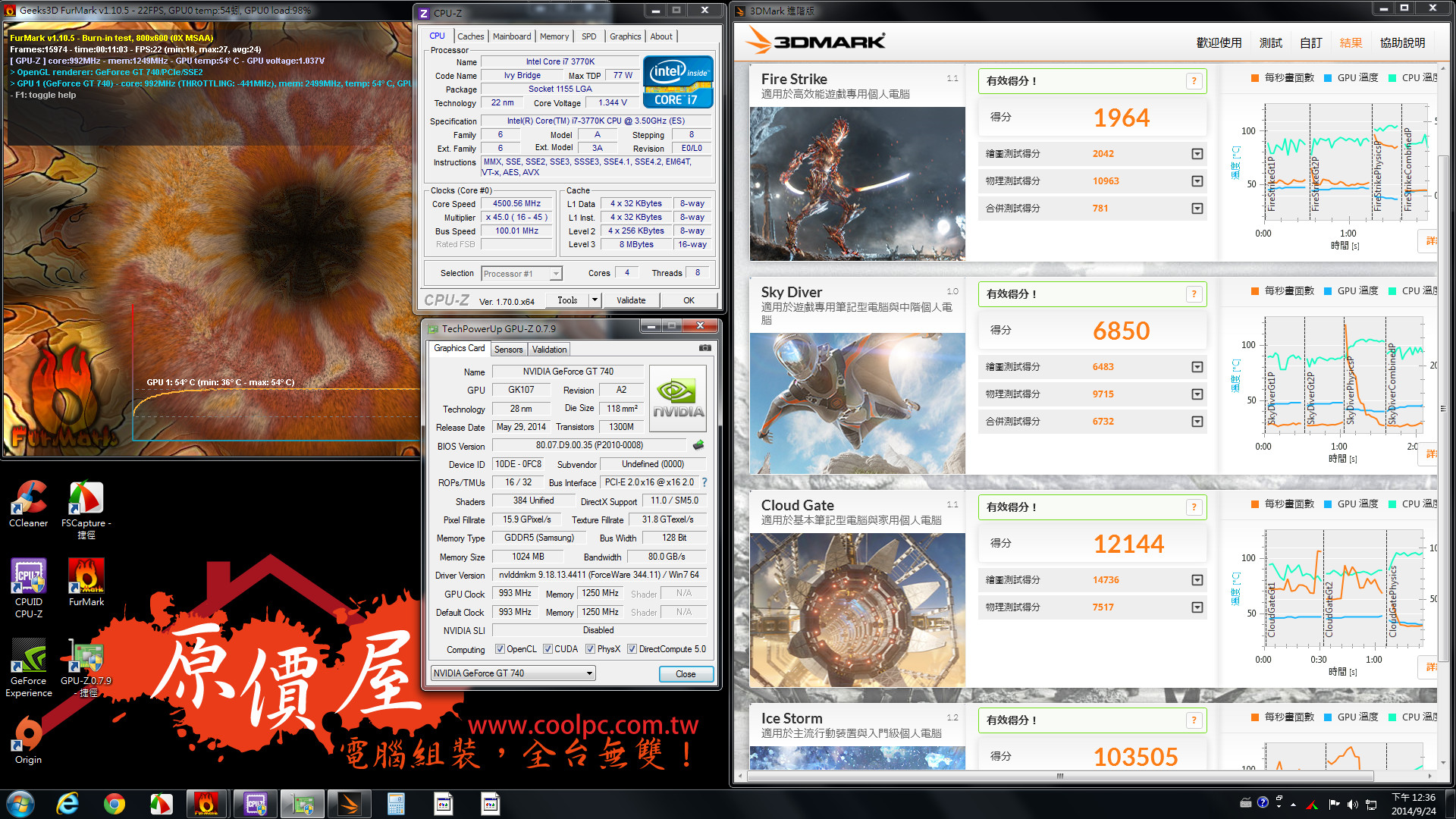Open Origin desktop icon
The height and width of the screenshot is (819, 1456).
tap(28, 741)
